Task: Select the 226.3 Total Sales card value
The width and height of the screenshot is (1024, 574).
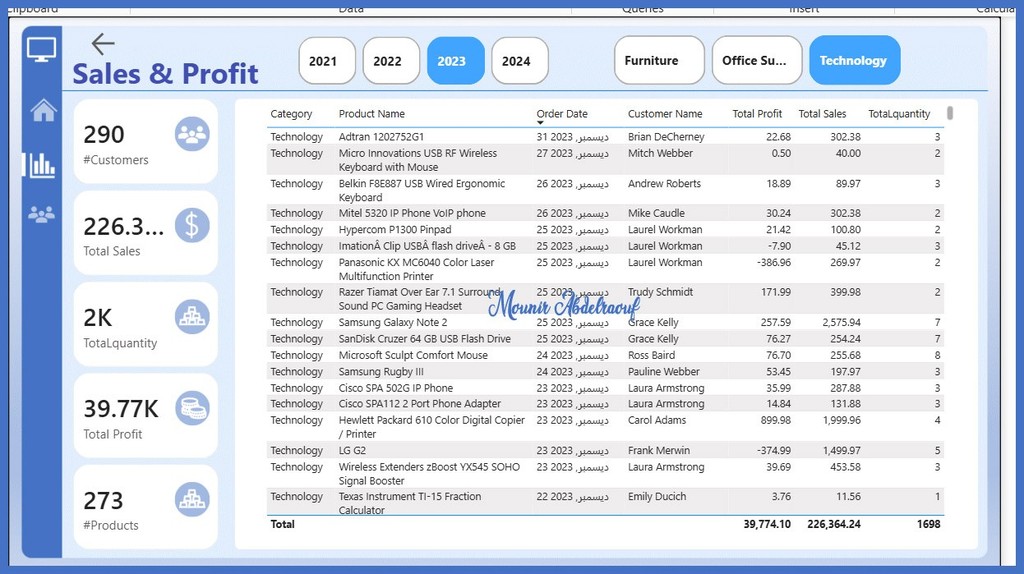Action: tap(123, 227)
